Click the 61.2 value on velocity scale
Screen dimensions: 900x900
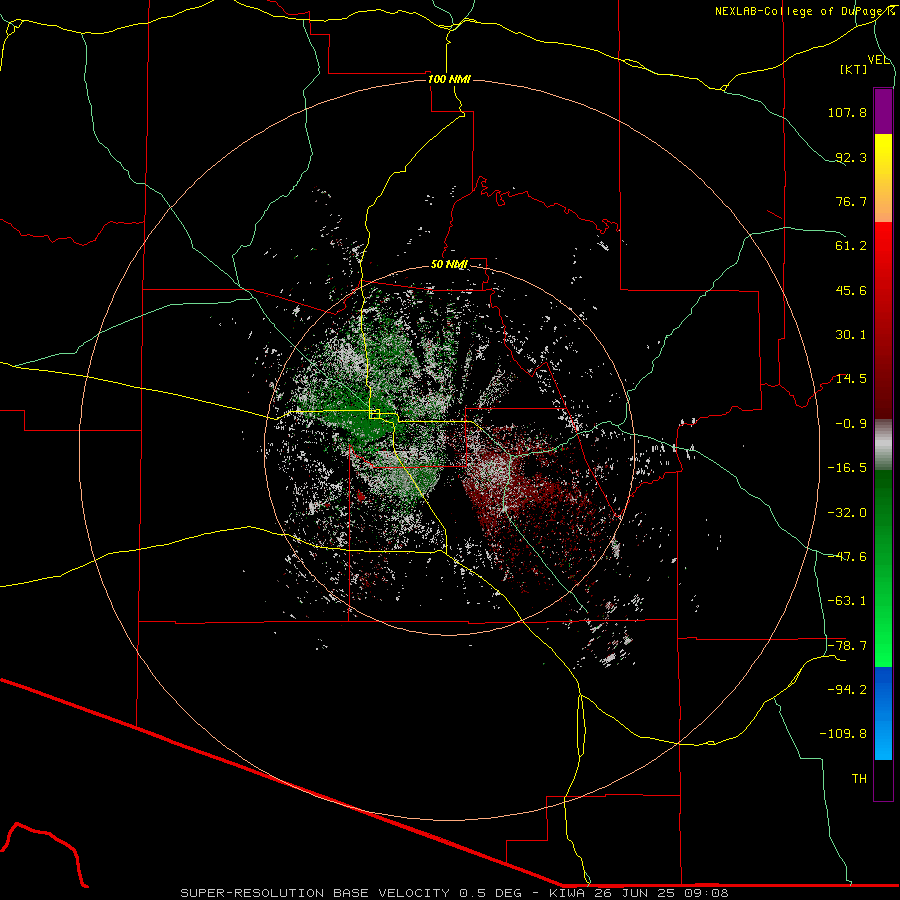(851, 246)
